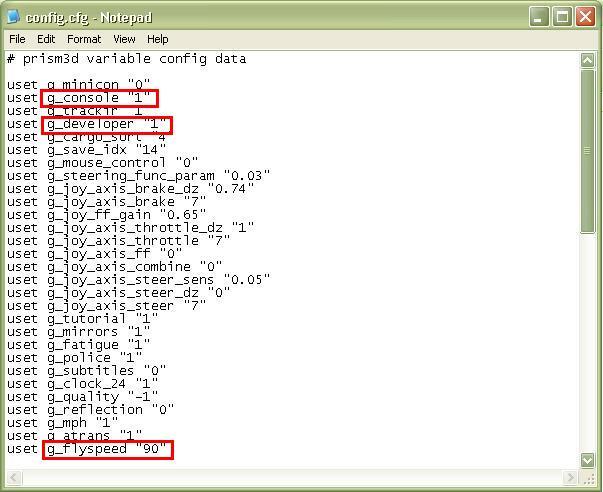The width and height of the screenshot is (603, 492).
Task: Click the g_steering_func_param "0.03" line
Action: tap(138, 176)
